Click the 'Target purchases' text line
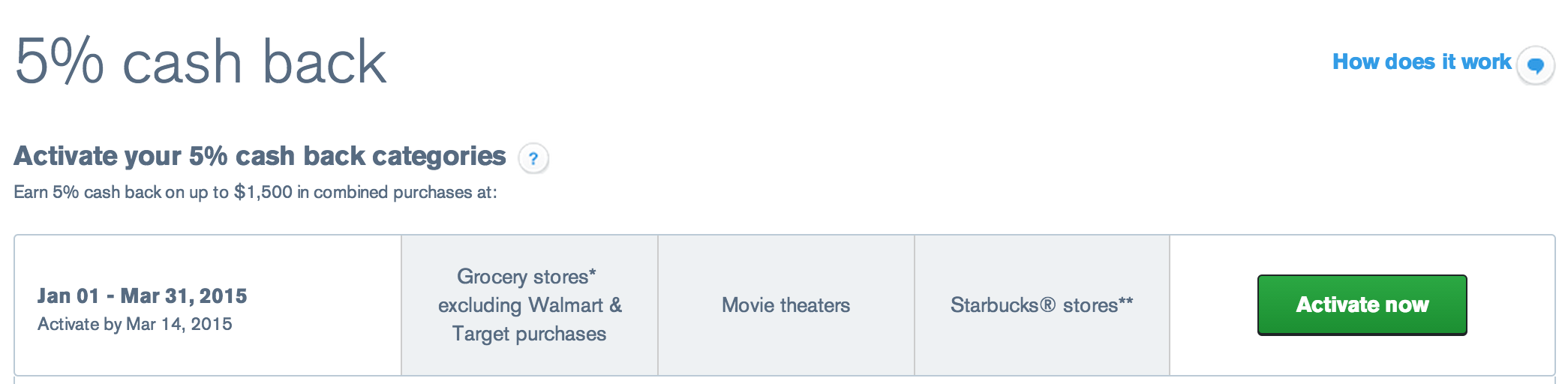The image size is (1568, 384). tap(529, 334)
